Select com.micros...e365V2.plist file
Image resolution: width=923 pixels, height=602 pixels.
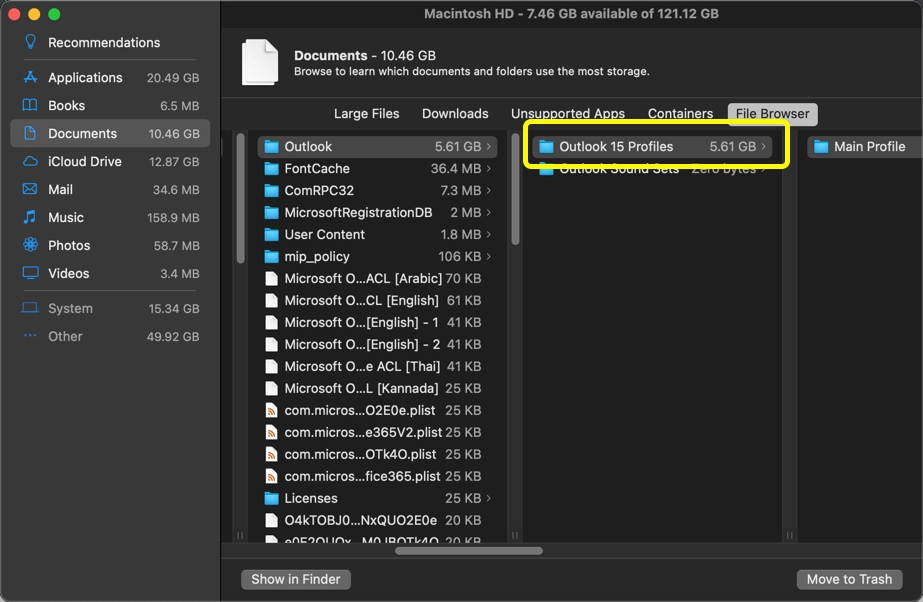[377, 433]
